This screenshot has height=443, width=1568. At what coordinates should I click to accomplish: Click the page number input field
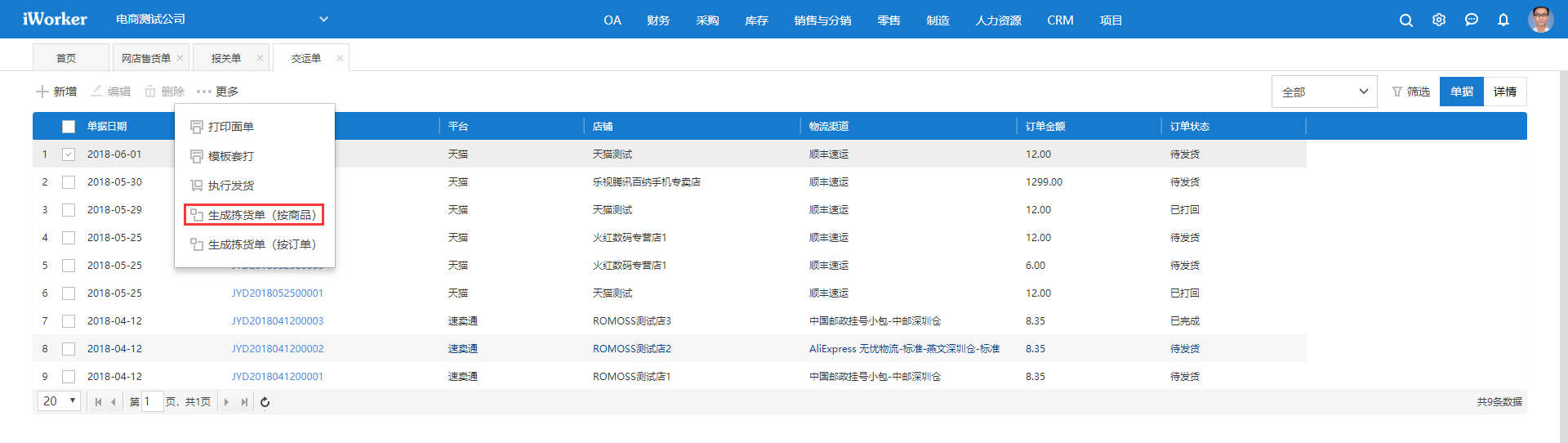coord(152,401)
